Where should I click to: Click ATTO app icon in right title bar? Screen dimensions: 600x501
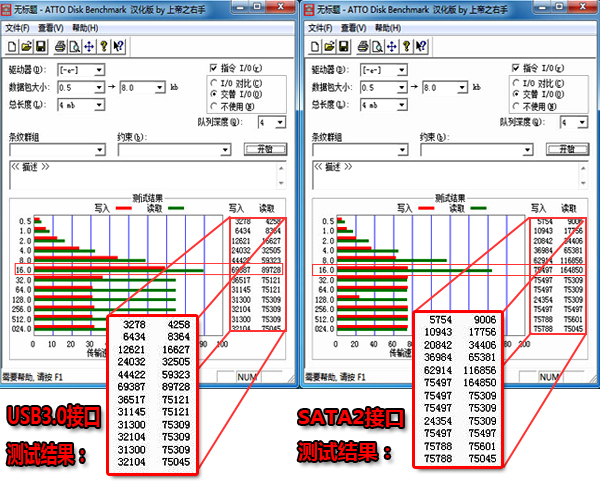[x=309, y=9]
